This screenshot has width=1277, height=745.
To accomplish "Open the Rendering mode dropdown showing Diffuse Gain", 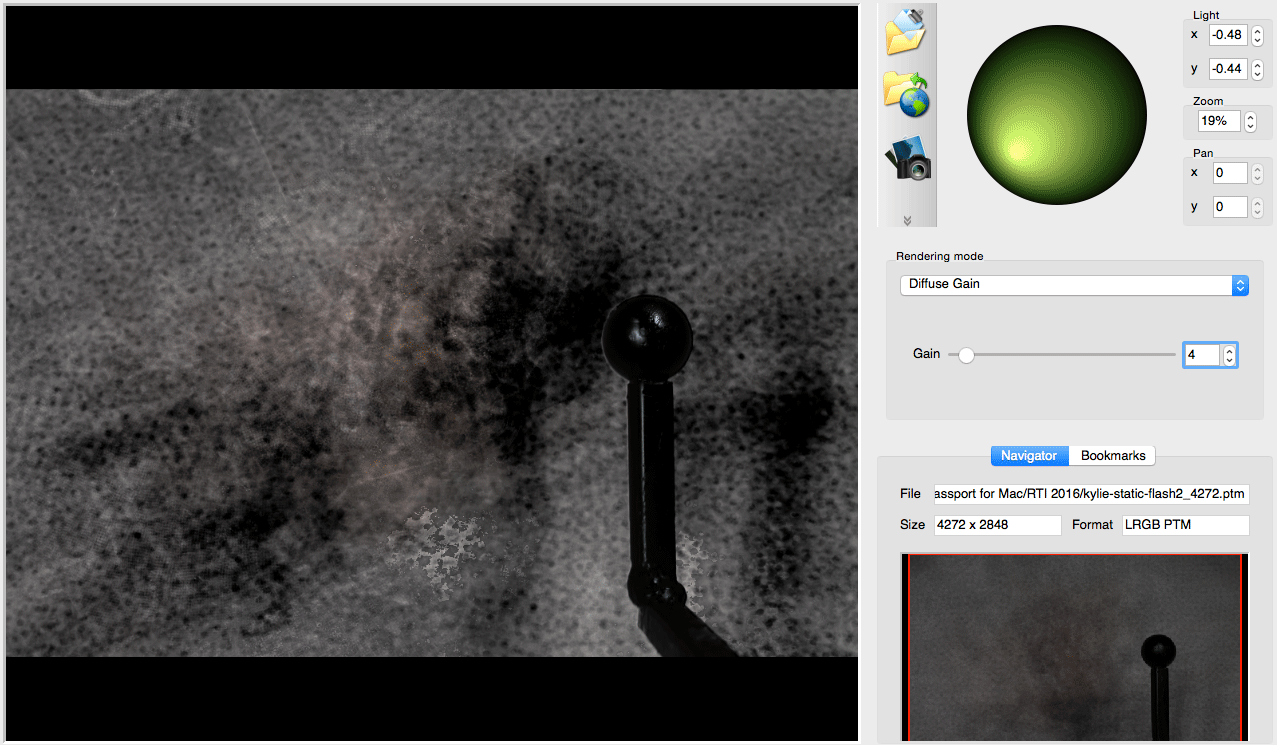I will (x=1074, y=285).
